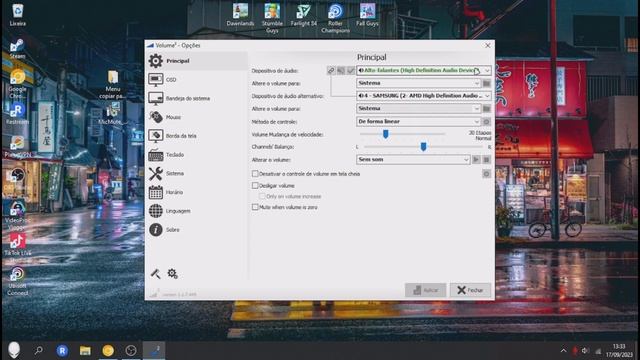
Task: Click gear icon on fullscreen volume control row
Action: pos(487,174)
